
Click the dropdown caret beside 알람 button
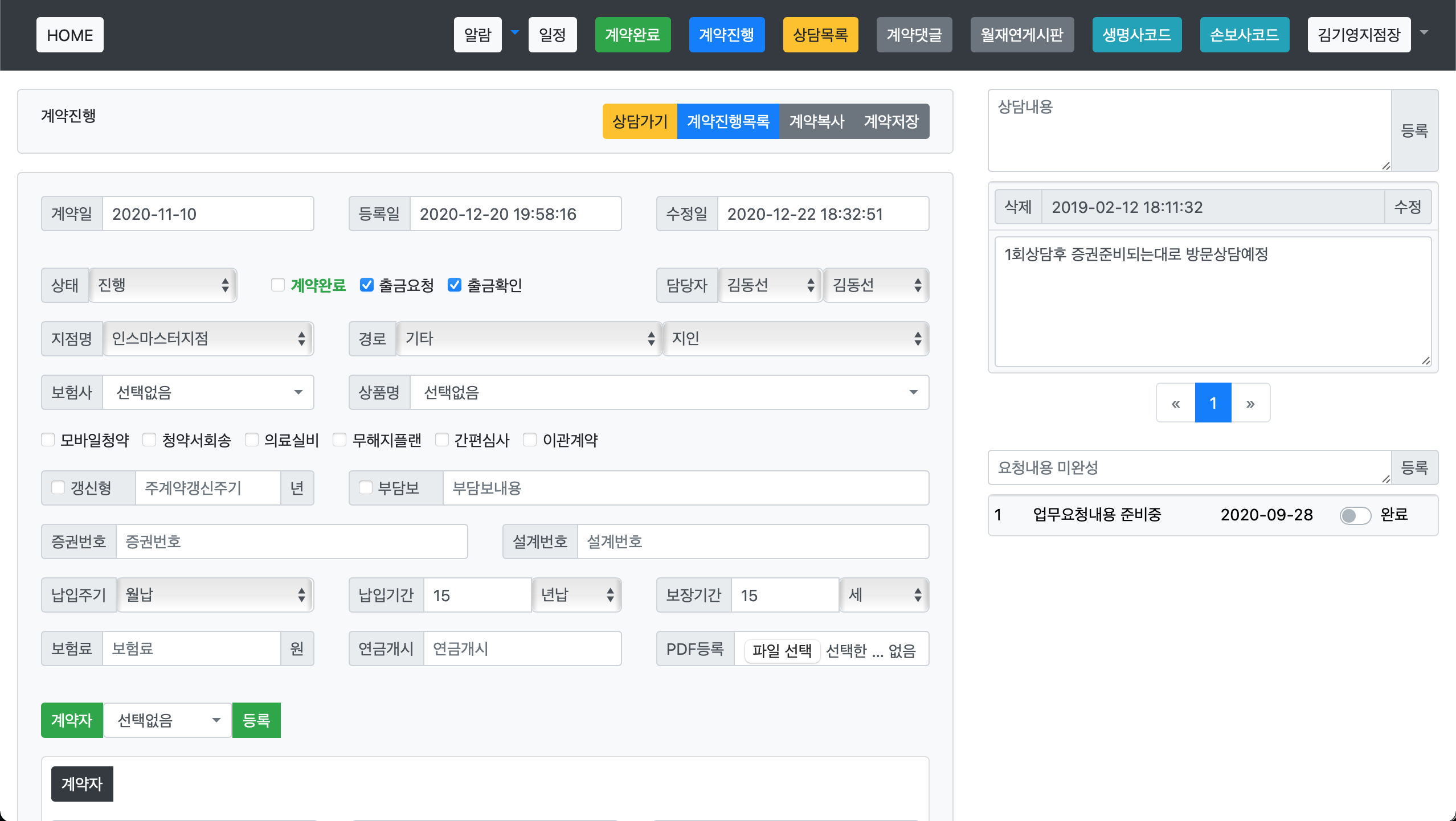(515, 33)
